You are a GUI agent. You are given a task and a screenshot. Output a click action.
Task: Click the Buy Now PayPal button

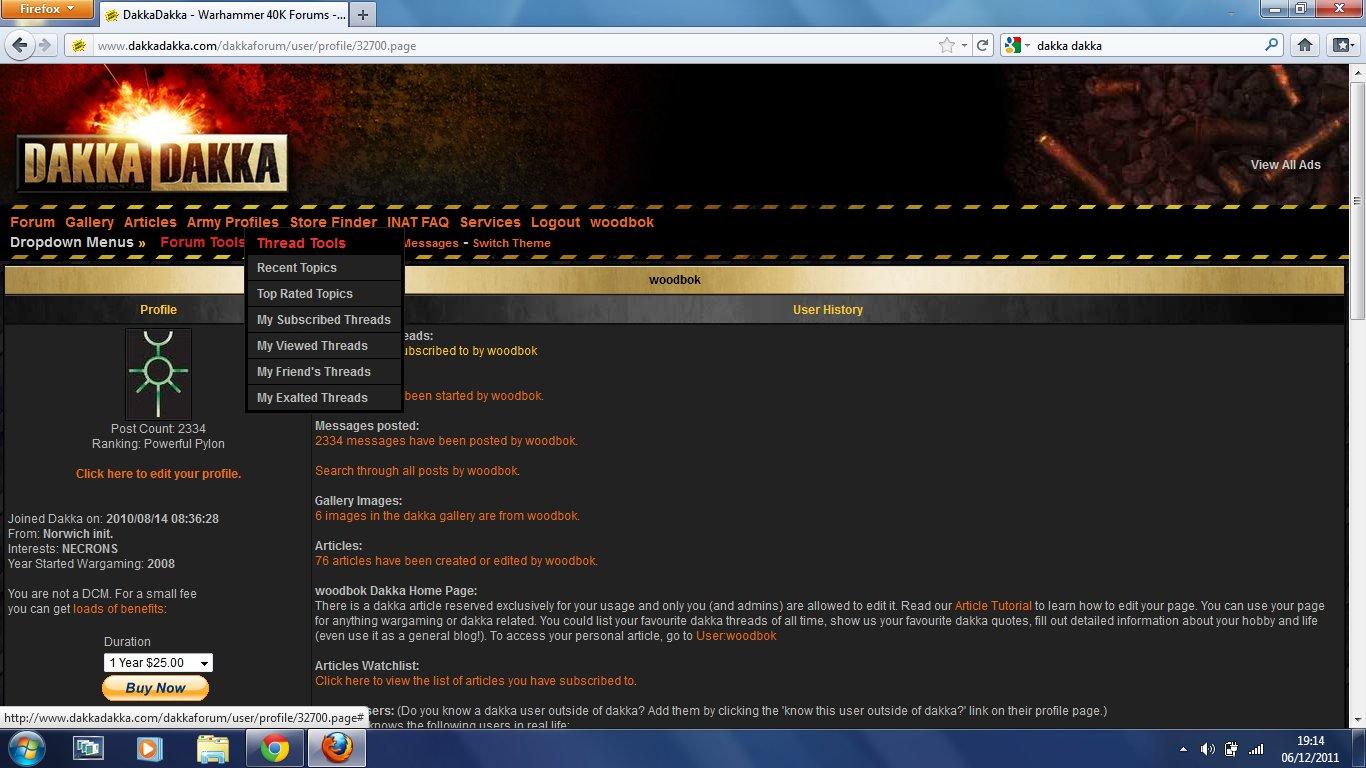[155, 688]
